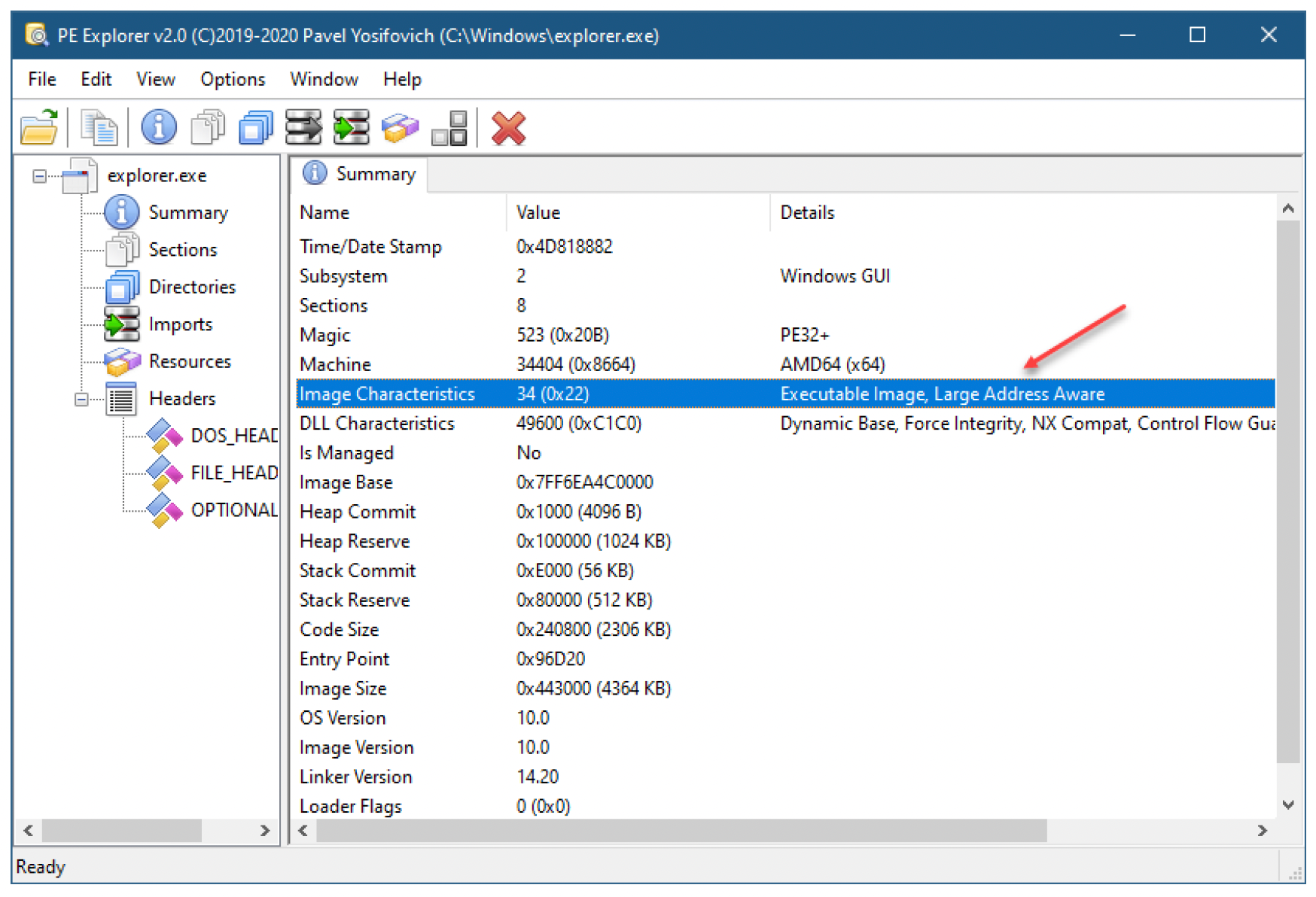Open Summary view from toolbar info icon
Screen dimensions: 1316x897
click(159, 127)
